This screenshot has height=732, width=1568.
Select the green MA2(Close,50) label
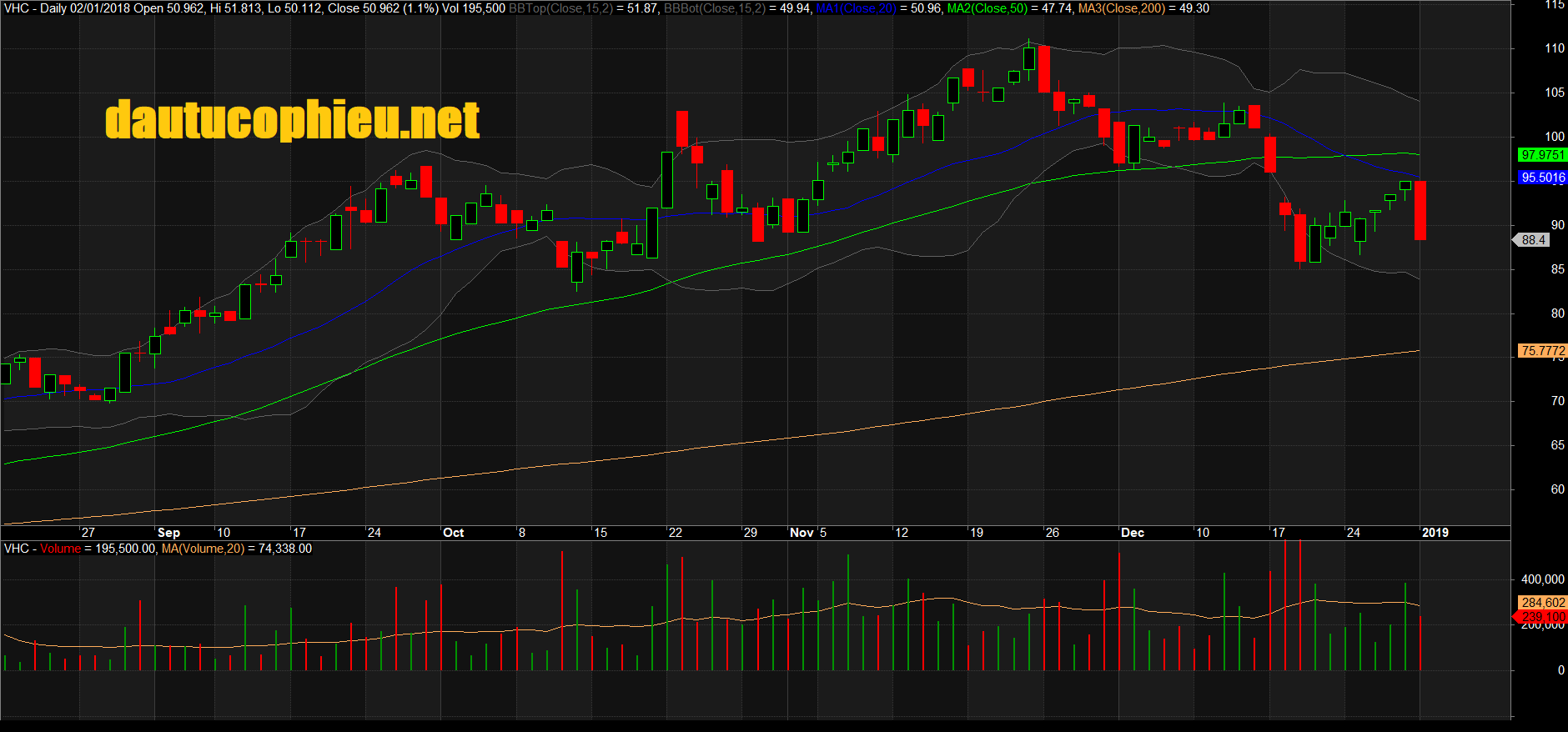[988, 8]
